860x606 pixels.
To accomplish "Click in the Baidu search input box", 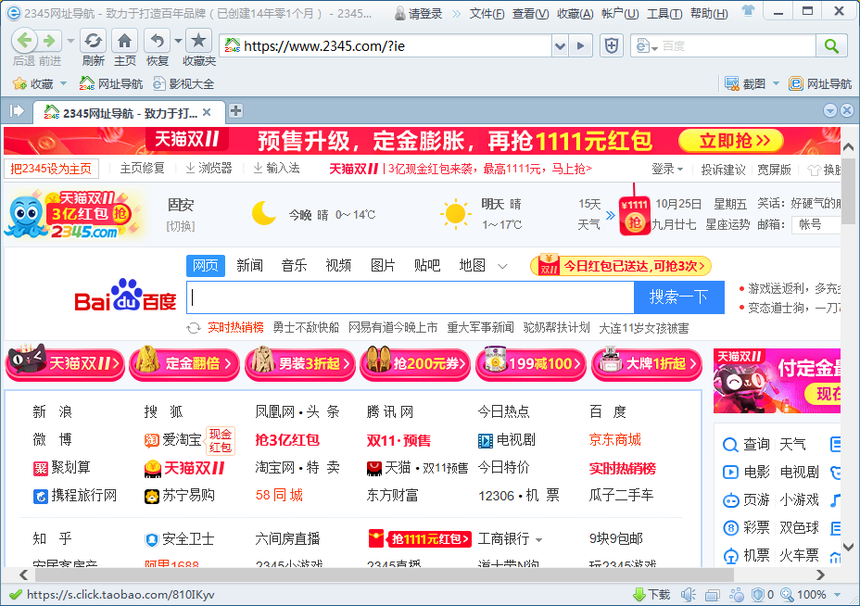I will (x=410, y=297).
